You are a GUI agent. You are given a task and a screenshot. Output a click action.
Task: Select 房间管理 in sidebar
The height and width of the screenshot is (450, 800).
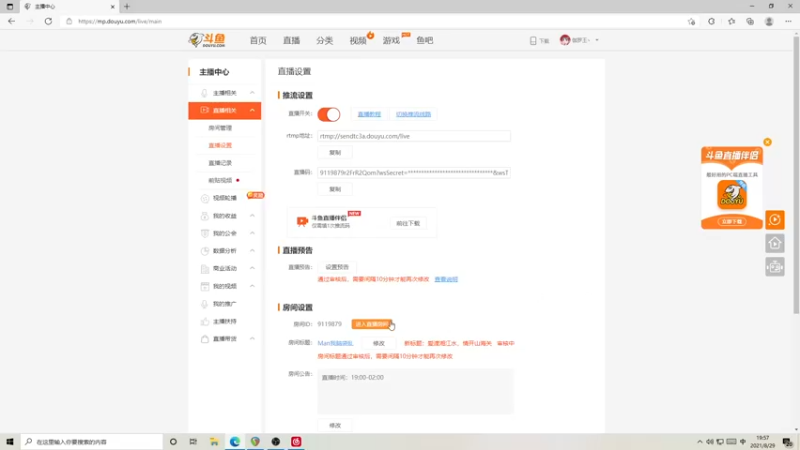220,128
